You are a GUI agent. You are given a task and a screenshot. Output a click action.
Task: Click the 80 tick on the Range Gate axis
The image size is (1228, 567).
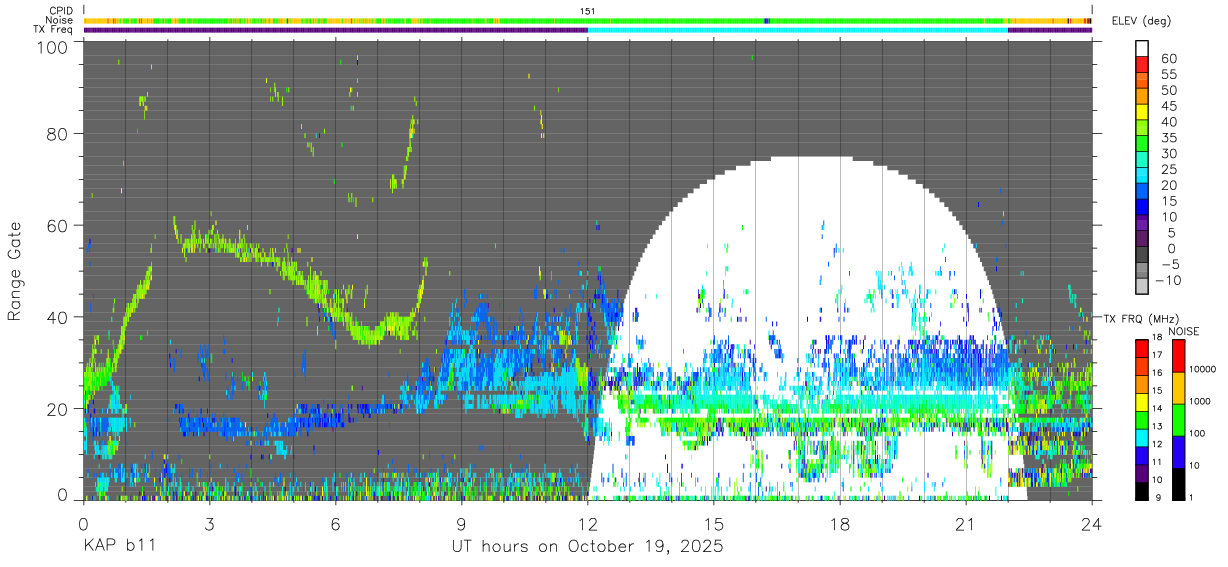(57, 134)
